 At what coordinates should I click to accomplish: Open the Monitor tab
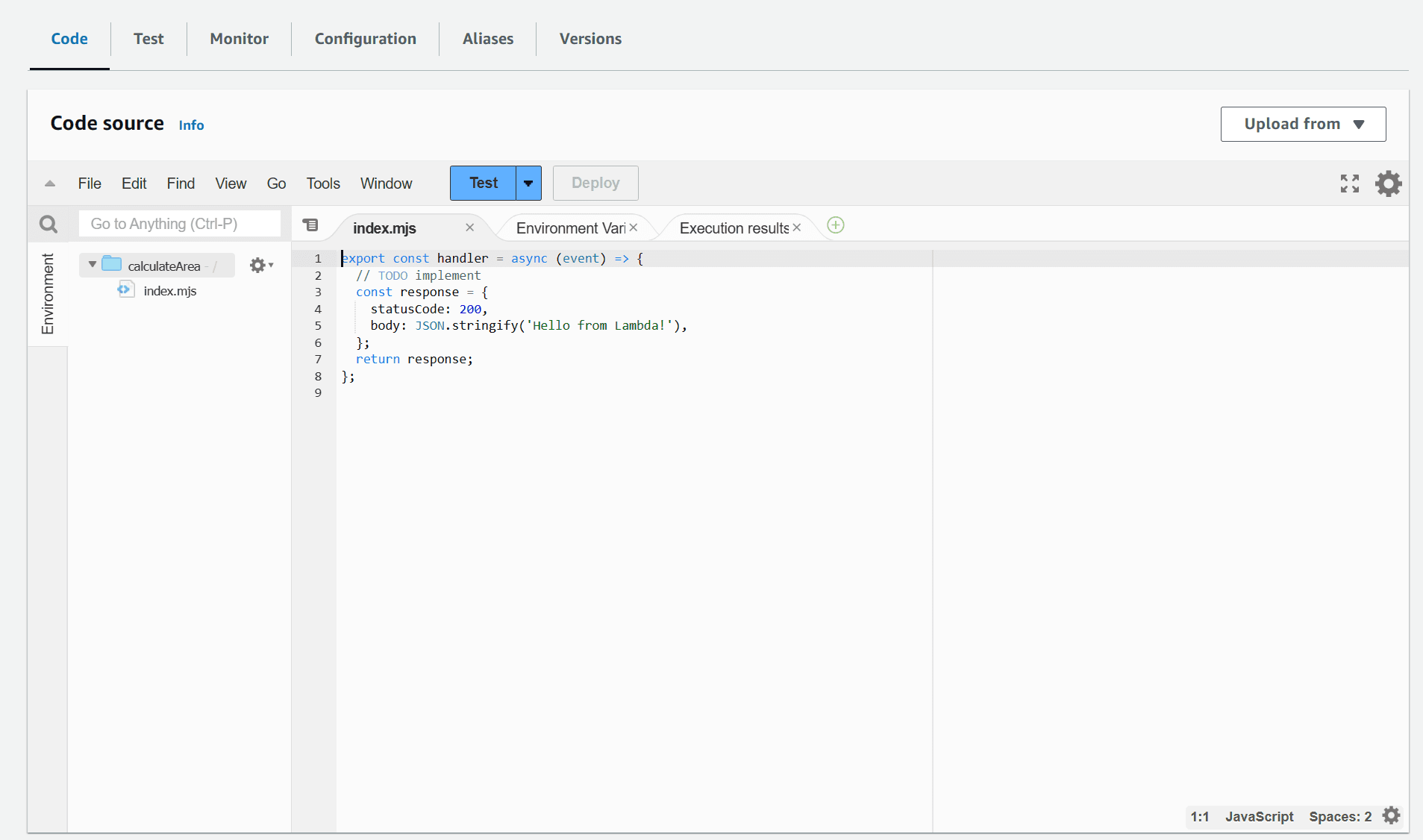tap(239, 39)
